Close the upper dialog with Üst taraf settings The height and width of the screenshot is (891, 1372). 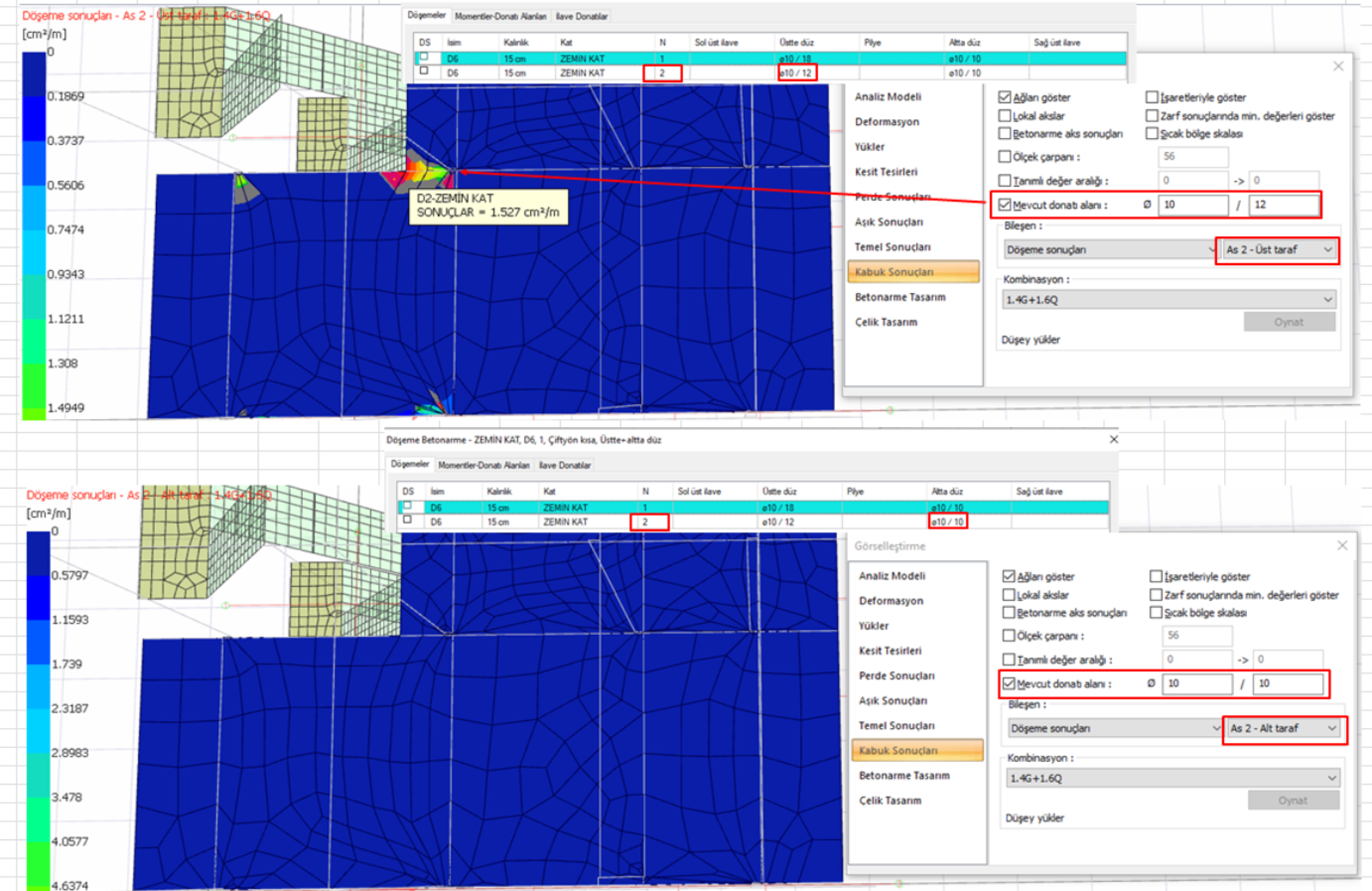[1338, 66]
